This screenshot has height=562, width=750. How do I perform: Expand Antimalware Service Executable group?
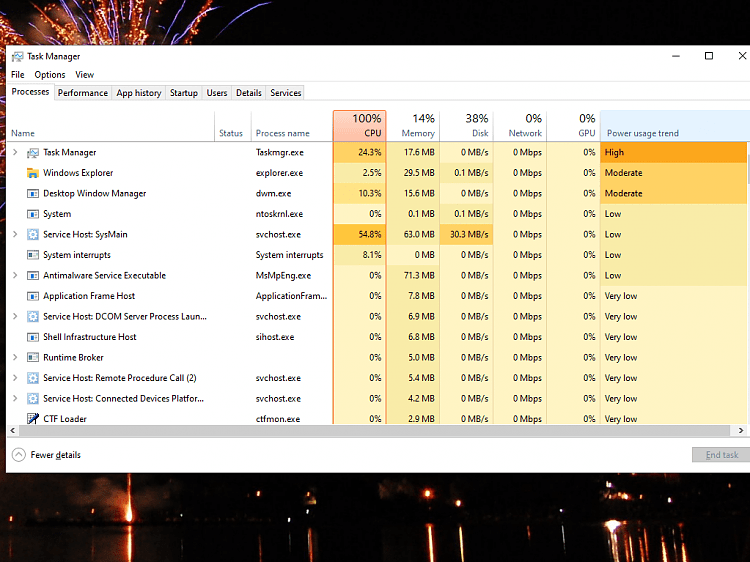click(15, 275)
